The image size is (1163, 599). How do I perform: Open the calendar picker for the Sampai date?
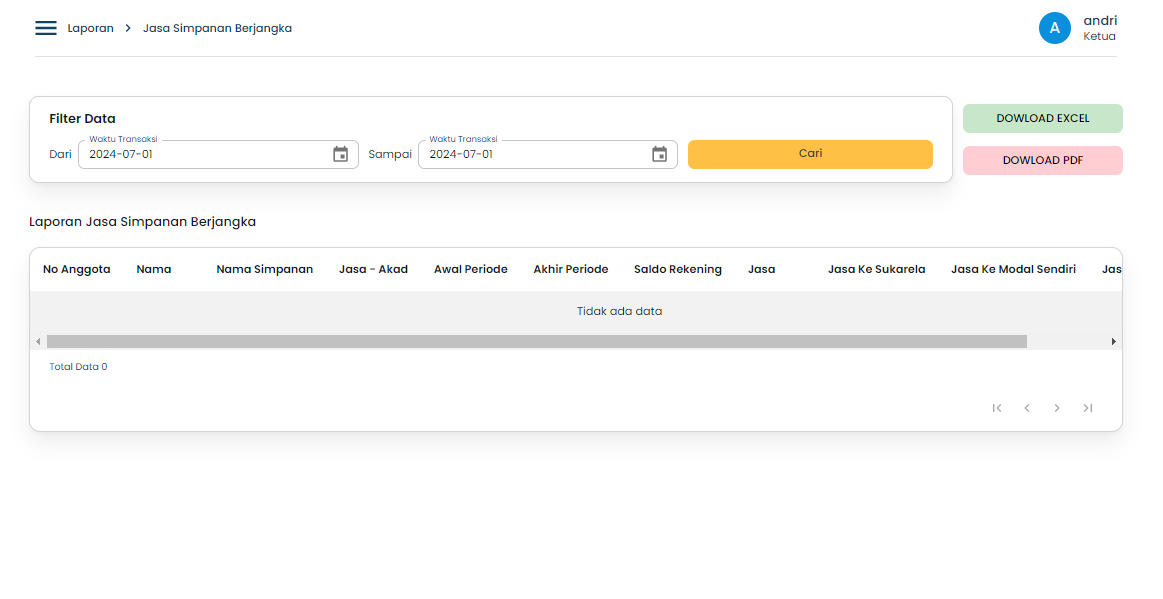[x=659, y=154]
